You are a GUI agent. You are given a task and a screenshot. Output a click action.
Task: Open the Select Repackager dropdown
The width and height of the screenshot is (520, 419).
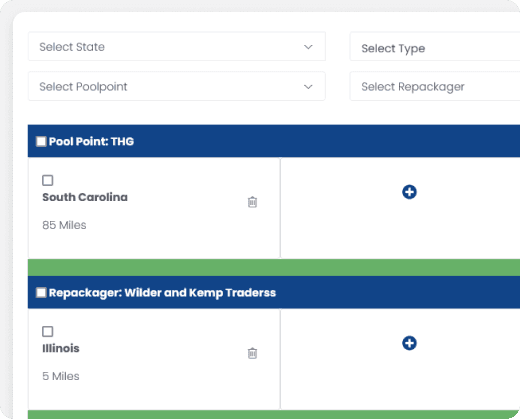click(x=435, y=86)
